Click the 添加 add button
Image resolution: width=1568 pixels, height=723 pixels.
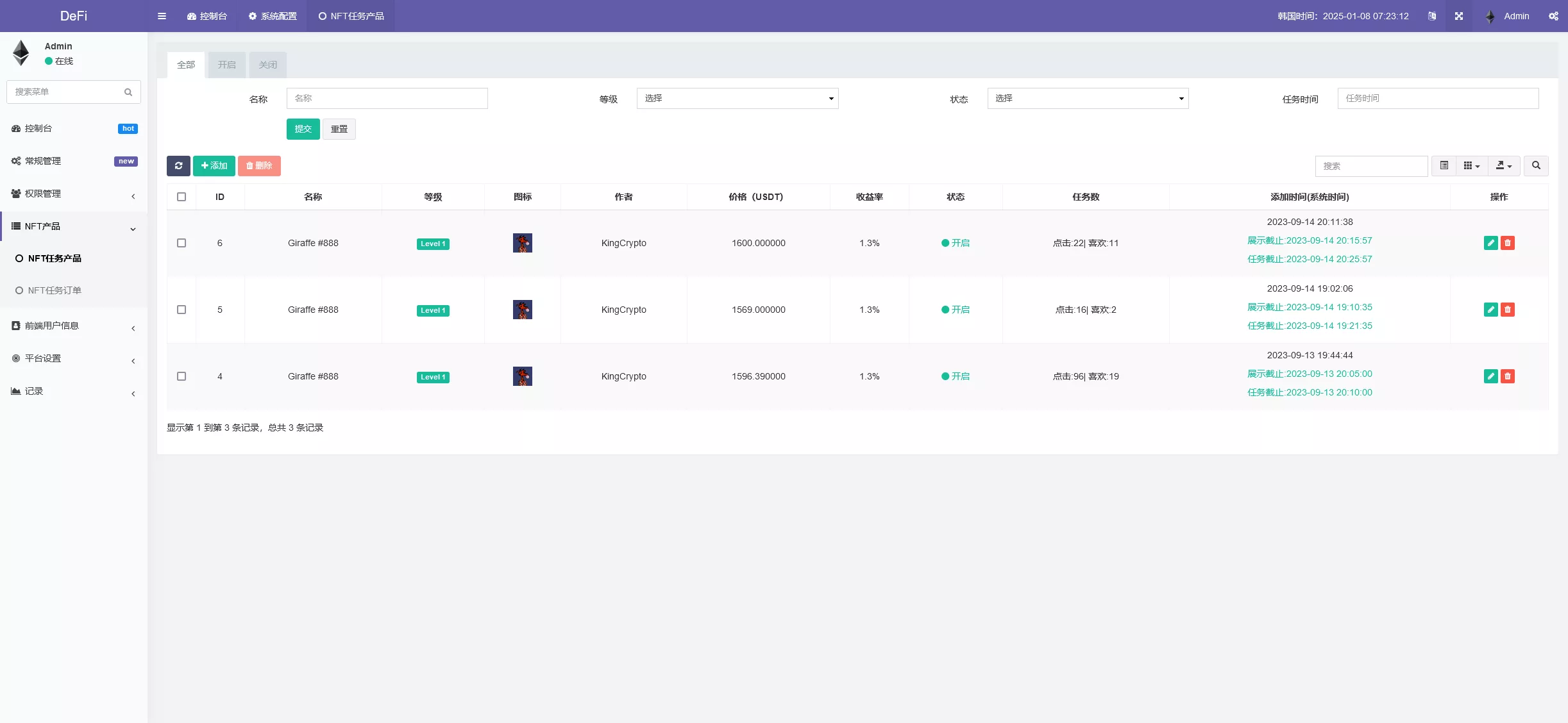(x=214, y=165)
